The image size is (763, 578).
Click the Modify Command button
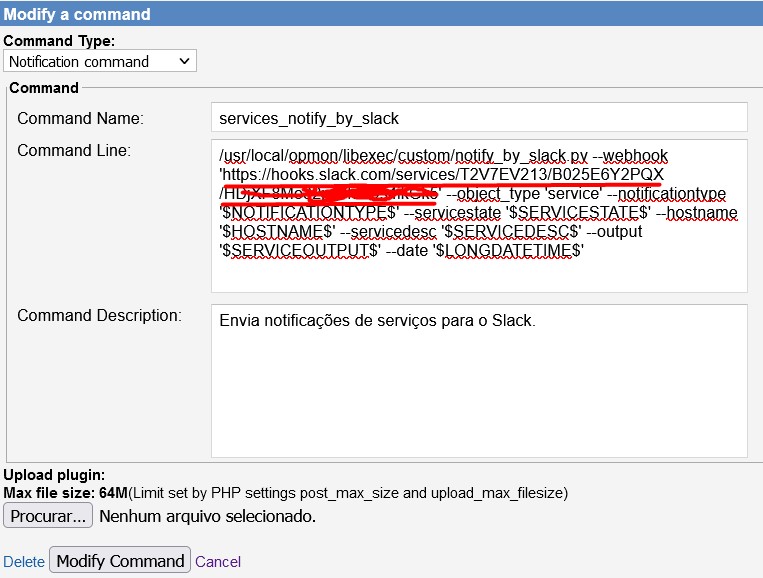tap(120, 560)
